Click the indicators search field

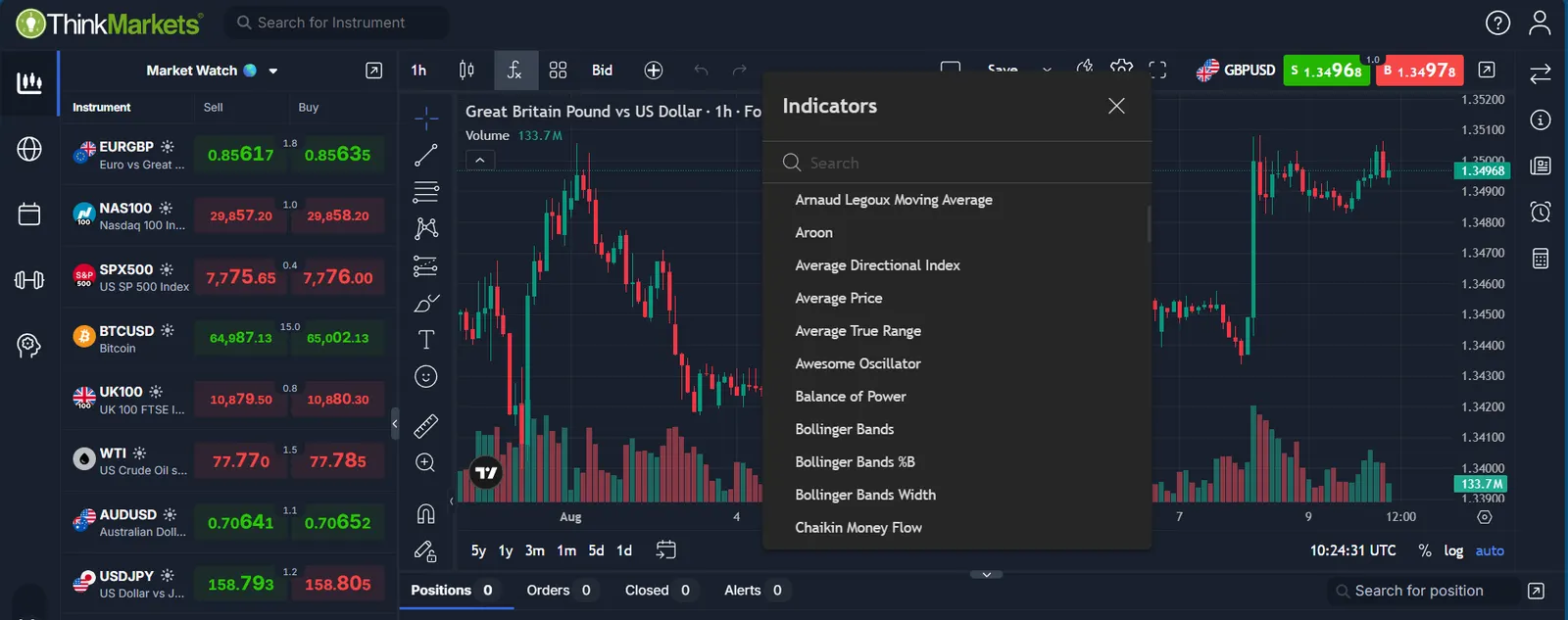(x=956, y=163)
